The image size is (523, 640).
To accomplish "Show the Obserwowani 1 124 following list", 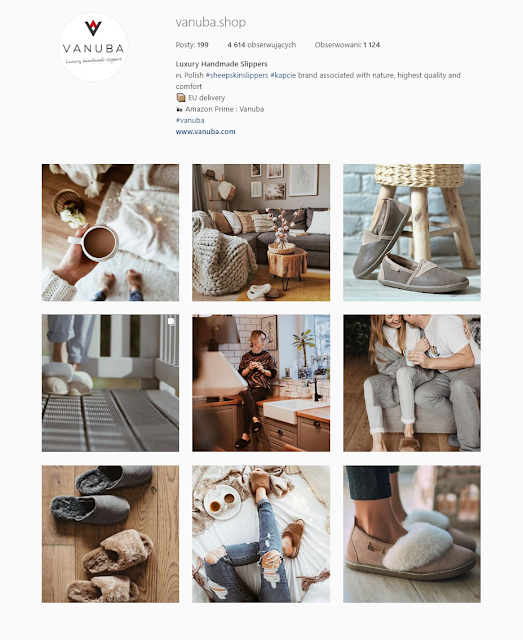I will pos(347,45).
